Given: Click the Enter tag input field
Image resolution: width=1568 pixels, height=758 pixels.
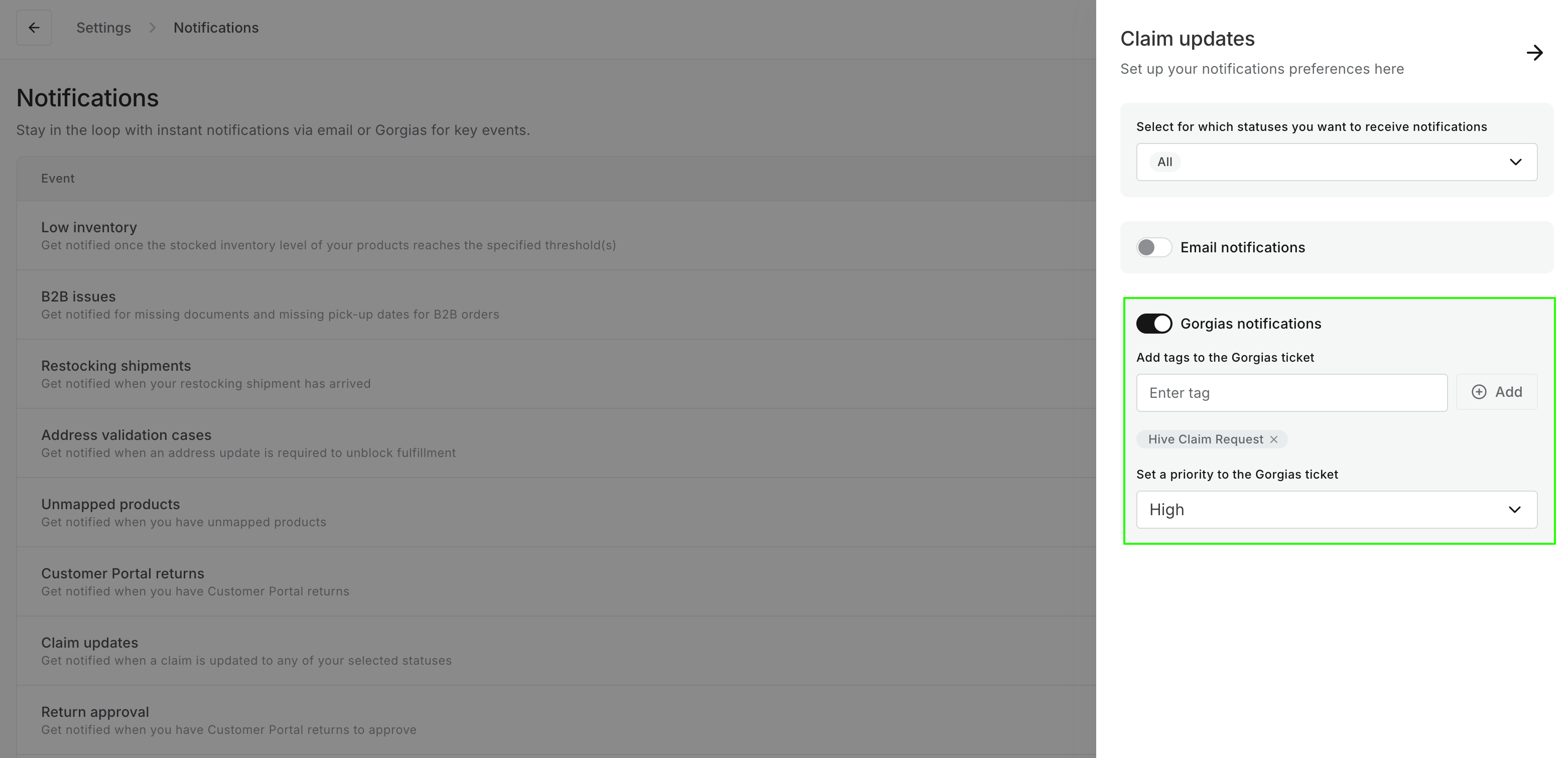Looking at the screenshot, I should coord(1291,393).
